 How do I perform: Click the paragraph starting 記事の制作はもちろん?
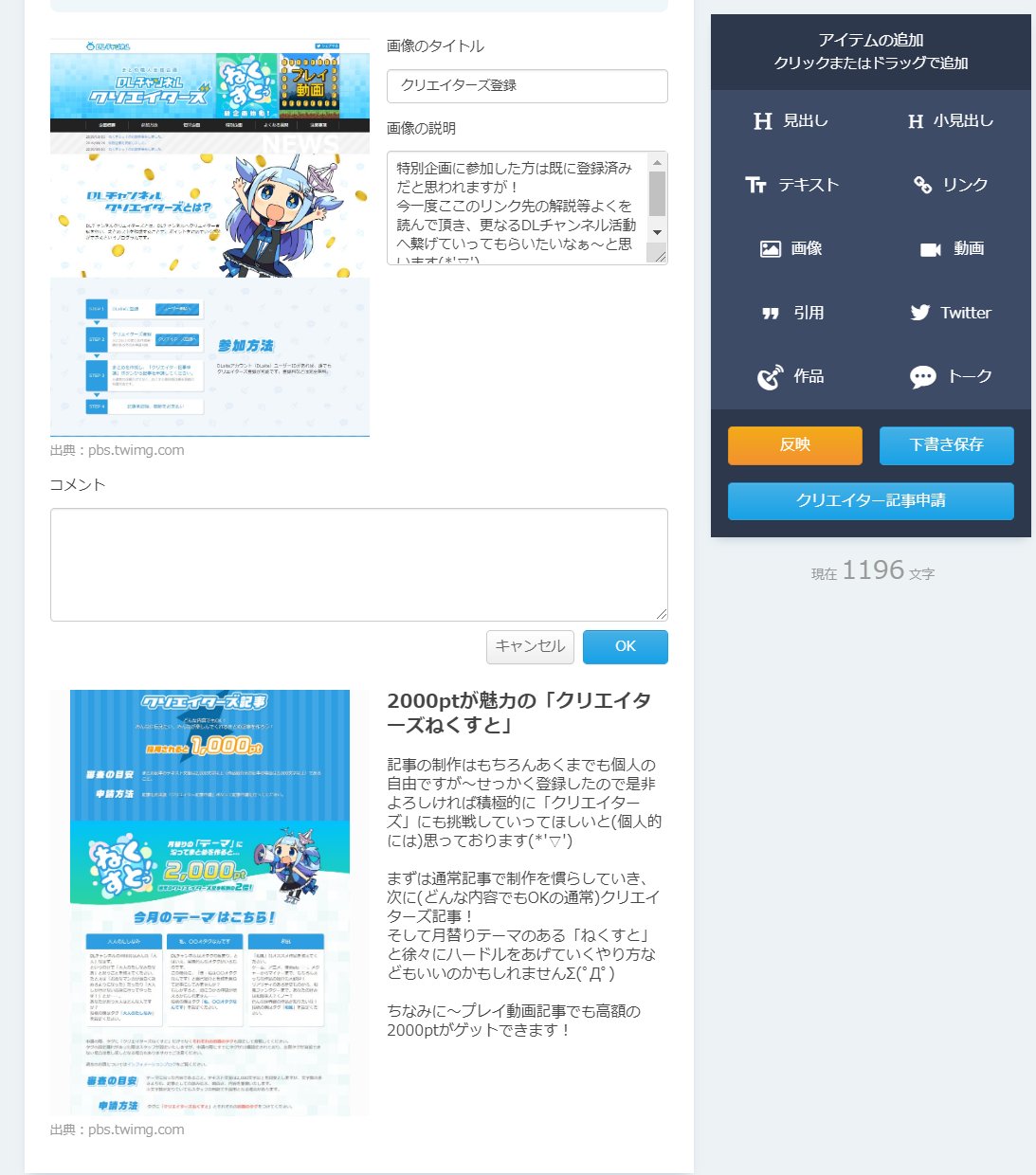coord(524,803)
